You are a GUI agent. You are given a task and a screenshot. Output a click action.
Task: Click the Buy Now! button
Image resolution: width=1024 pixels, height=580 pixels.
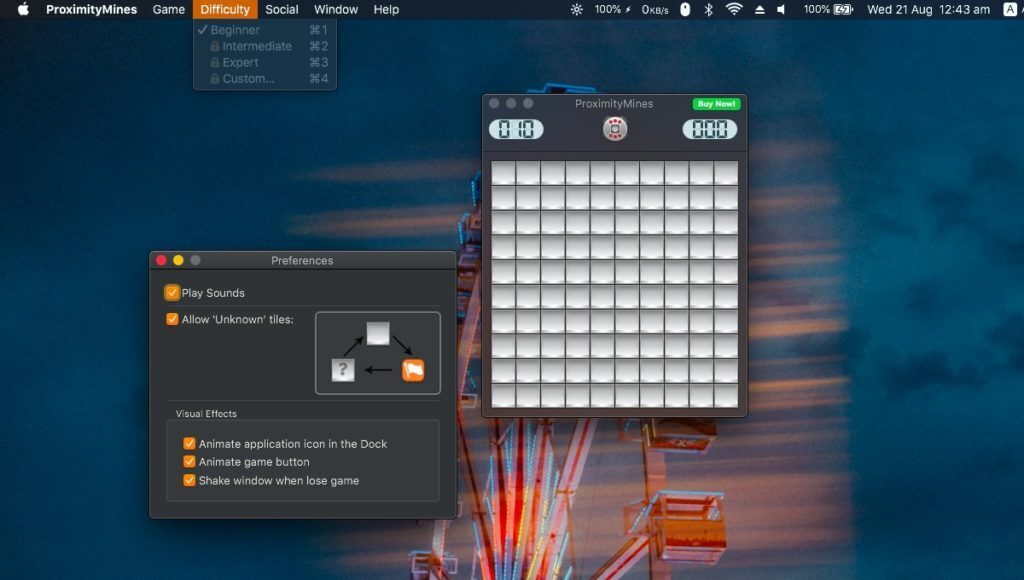(718, 103)
